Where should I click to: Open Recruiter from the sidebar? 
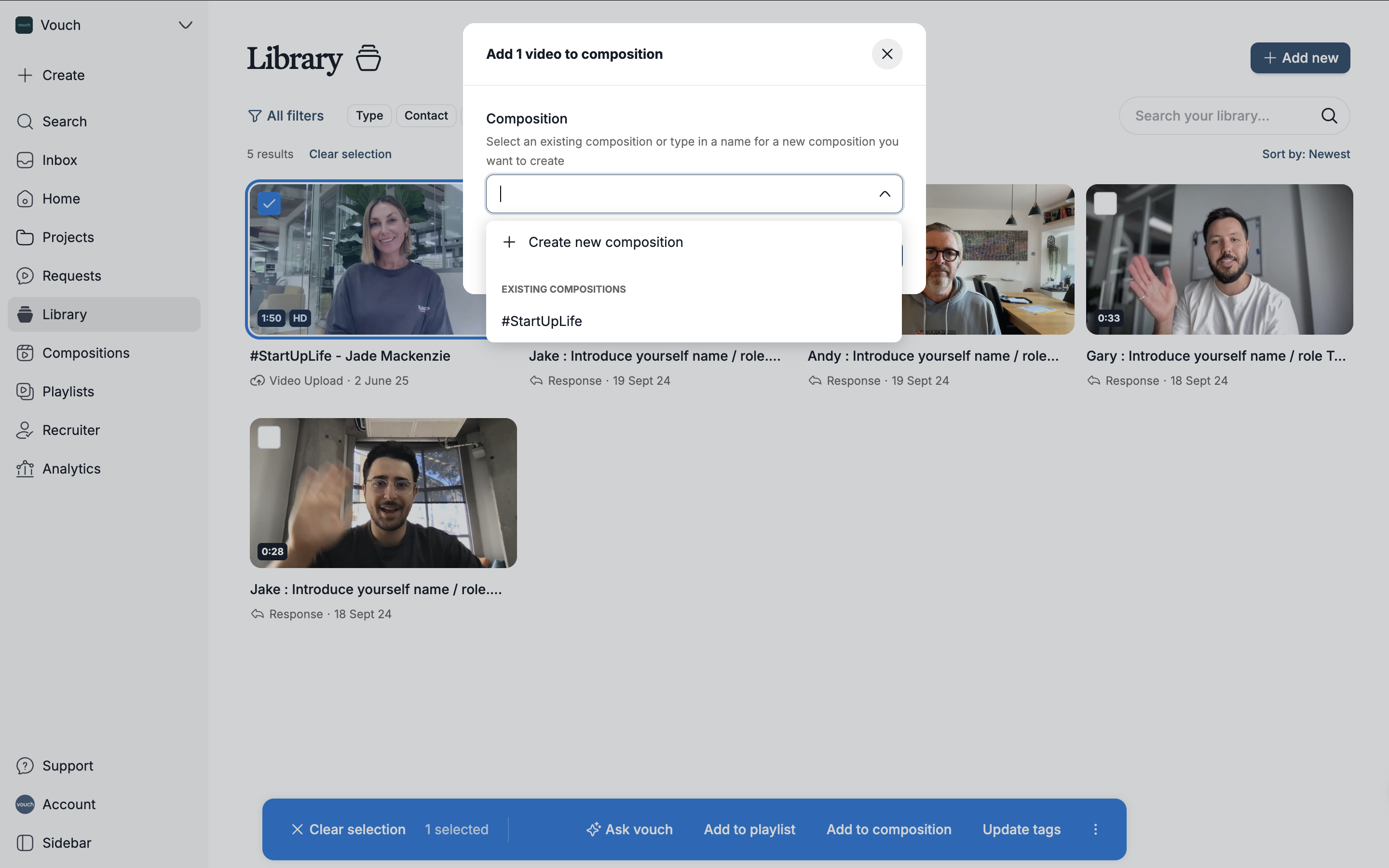pos(70,430)
